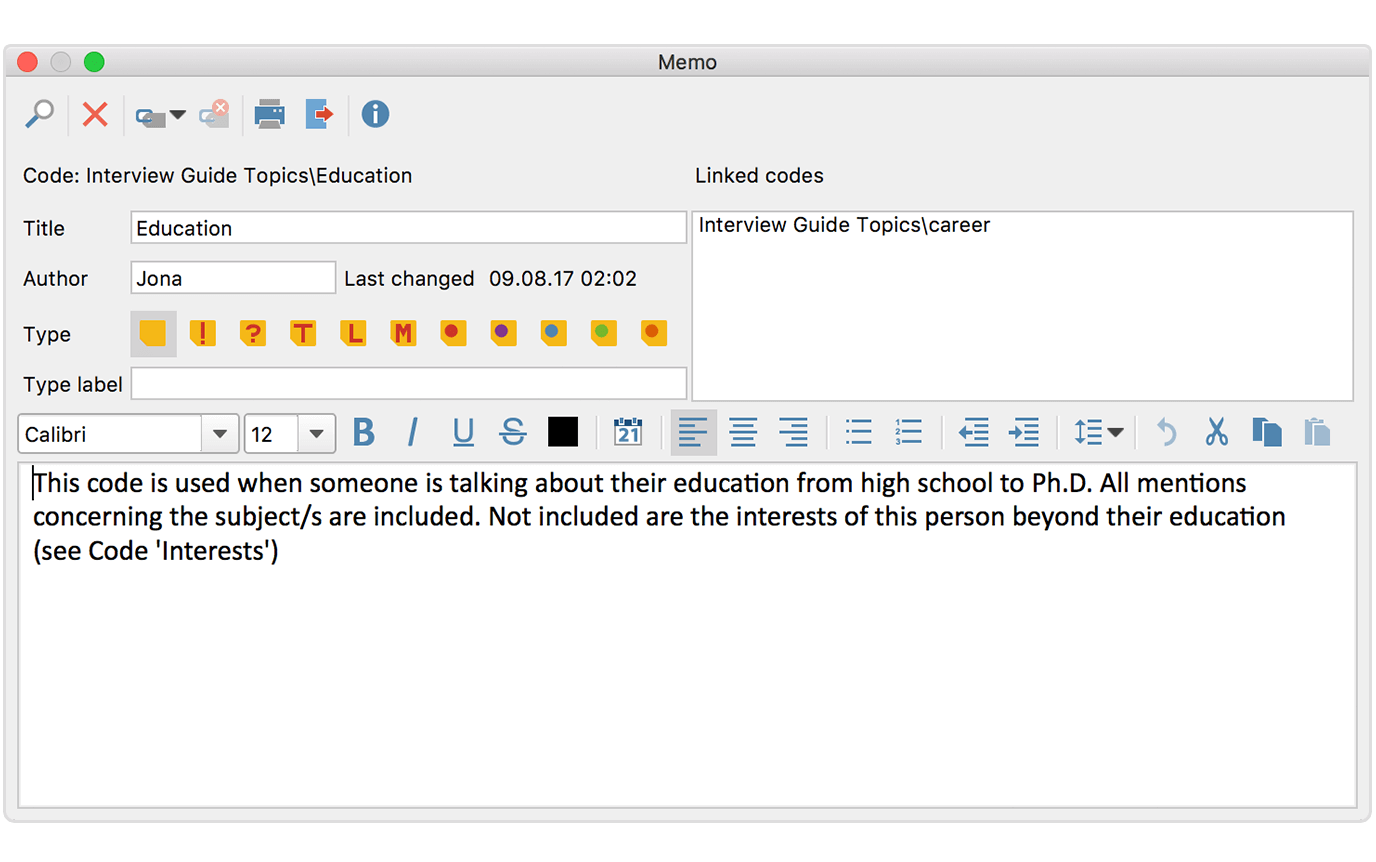Align text left
Image resolution: width=1376 pixels, height=862 pixels.
[693, 433]
